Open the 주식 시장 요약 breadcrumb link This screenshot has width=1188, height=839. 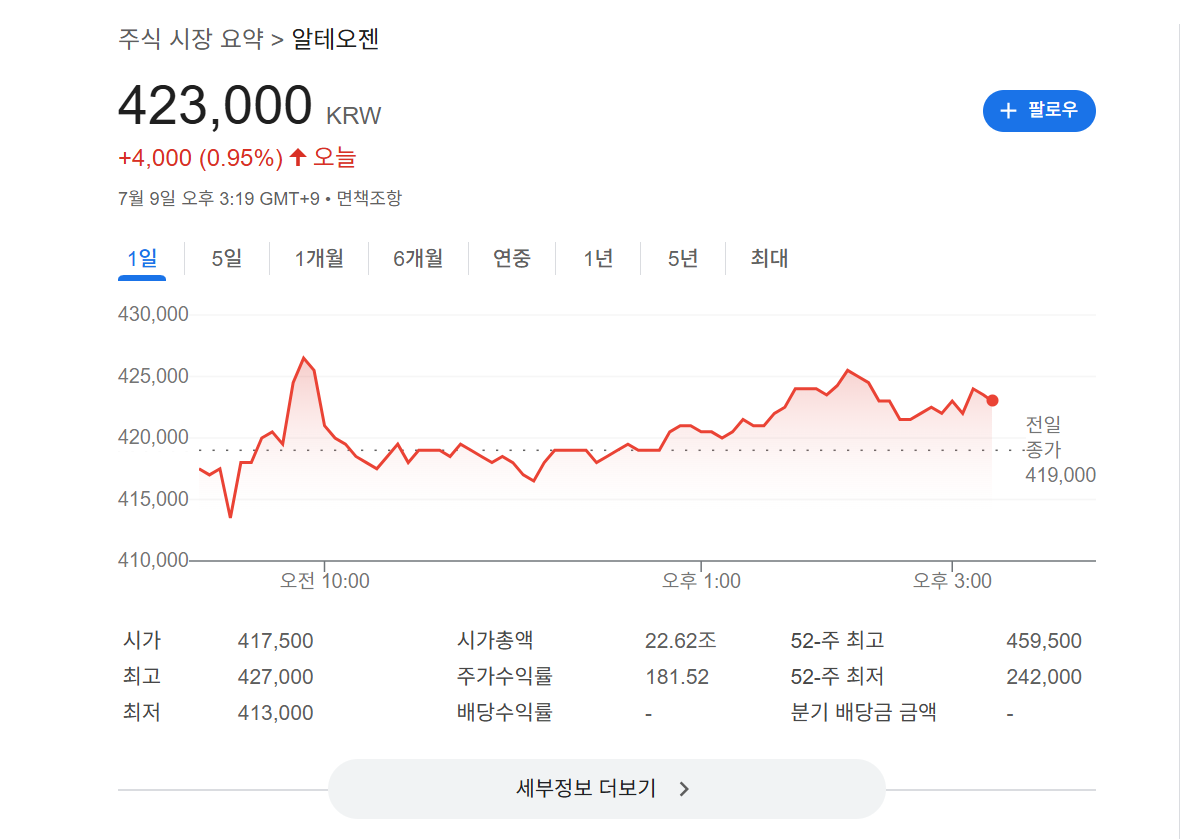point(191,39)
